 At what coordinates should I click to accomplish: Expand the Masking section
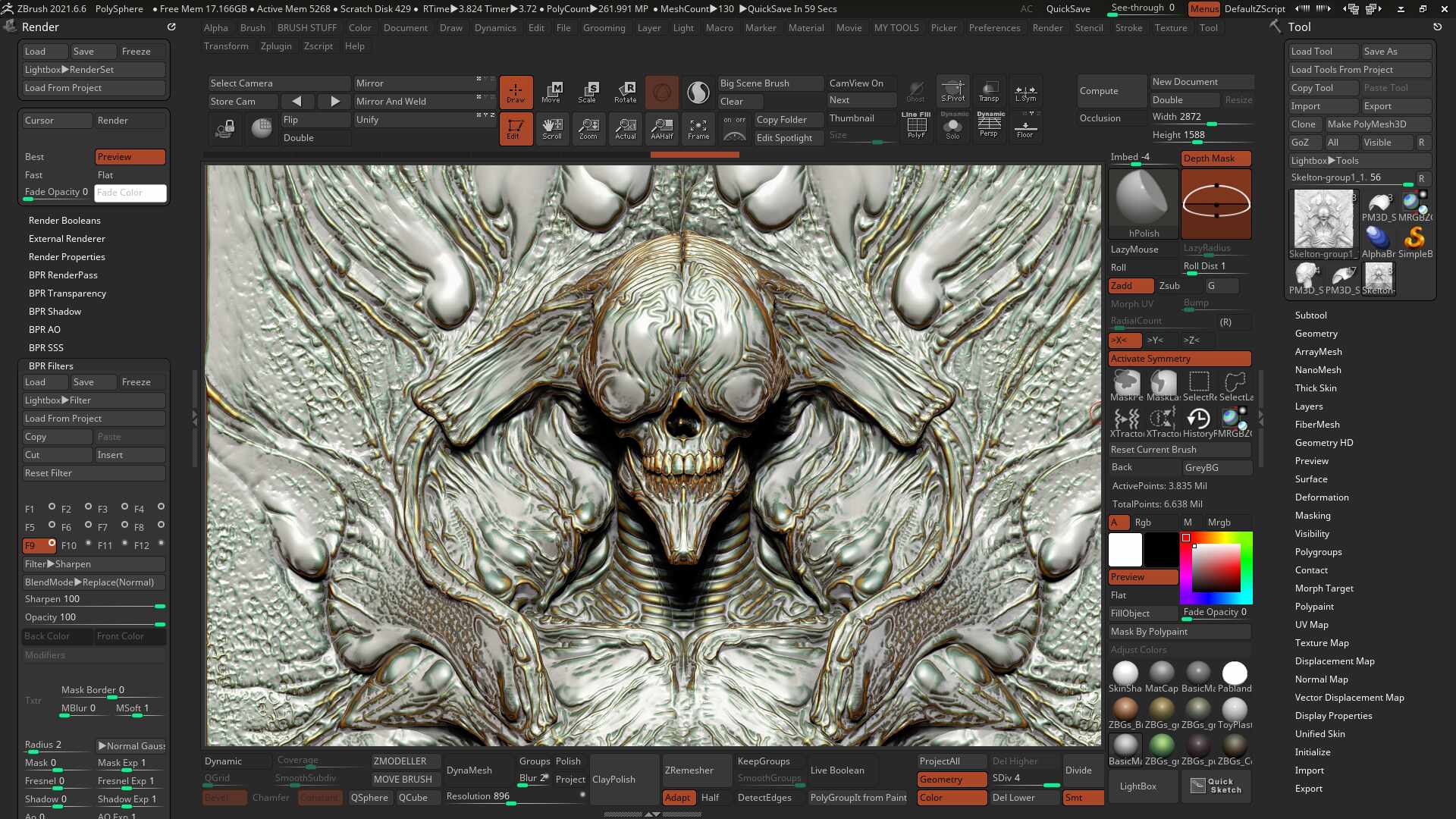[1313, 516]
